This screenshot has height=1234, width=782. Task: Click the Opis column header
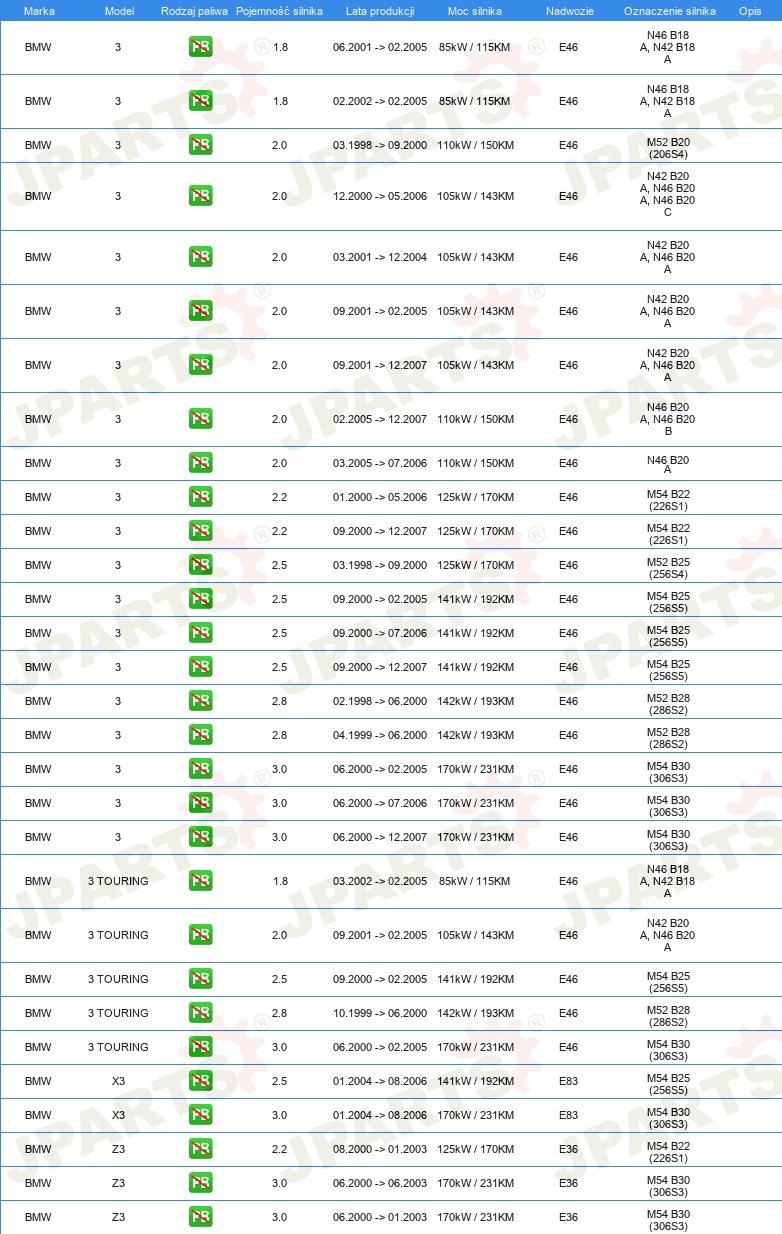coord(750,10)
